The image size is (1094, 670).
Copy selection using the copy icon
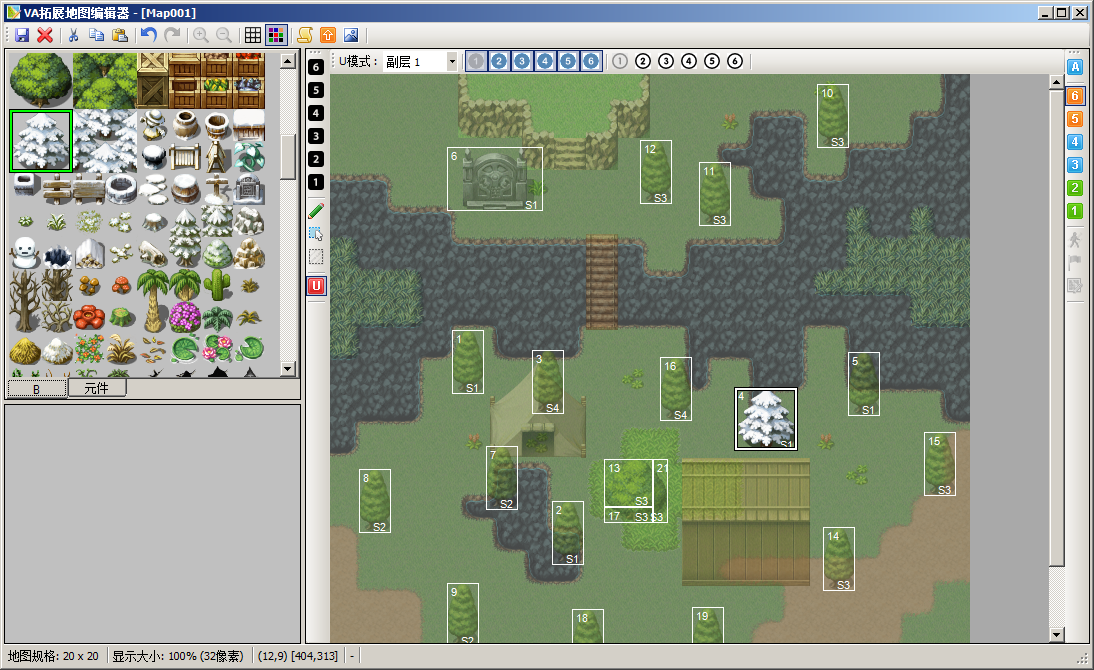pos(96,35)
